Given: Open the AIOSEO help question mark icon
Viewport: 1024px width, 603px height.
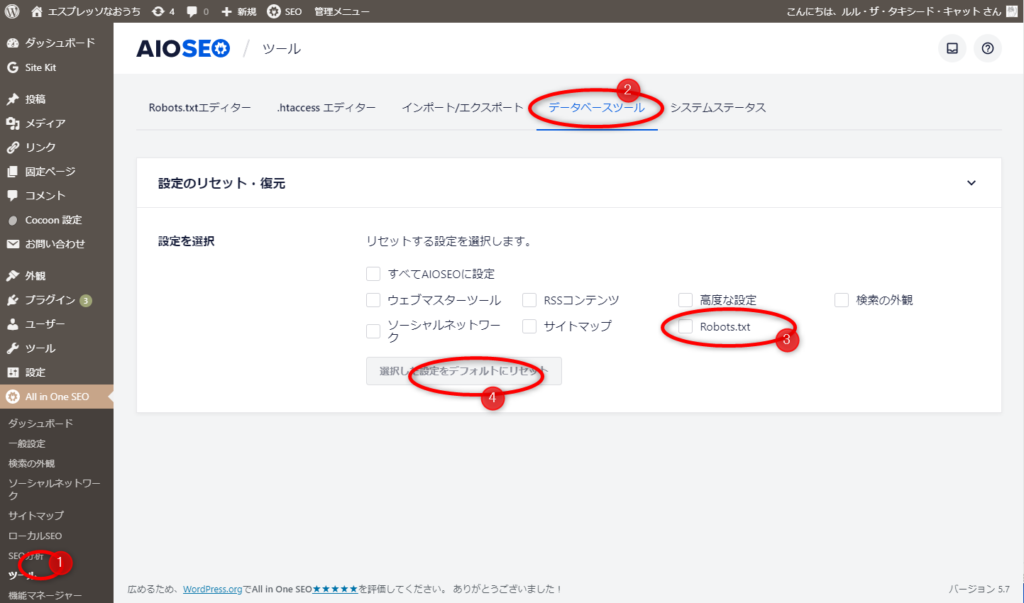Looking at the screenshot, I should tap(987, 48).
